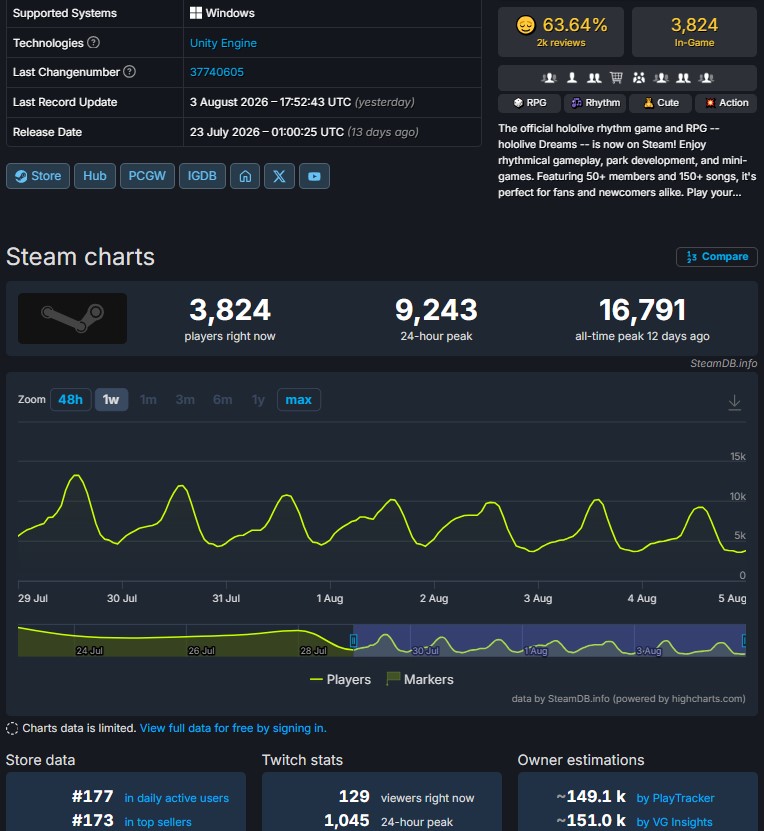This screenshot has width=764, height=831.
Task: Click the 3,824 In-Game counter box
Action: (x=694, y=32)
